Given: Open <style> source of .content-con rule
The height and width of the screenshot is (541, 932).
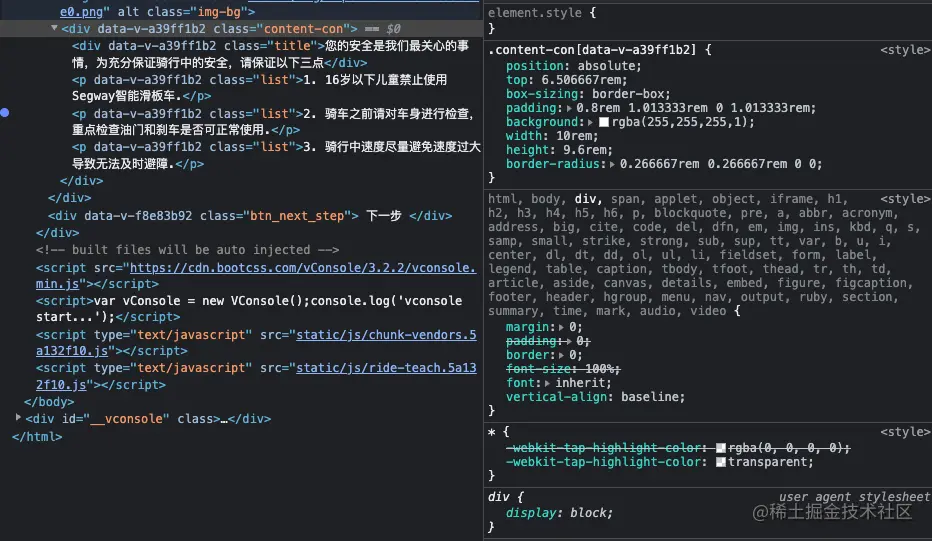Looking at the screenshot, I should (905, 50).
